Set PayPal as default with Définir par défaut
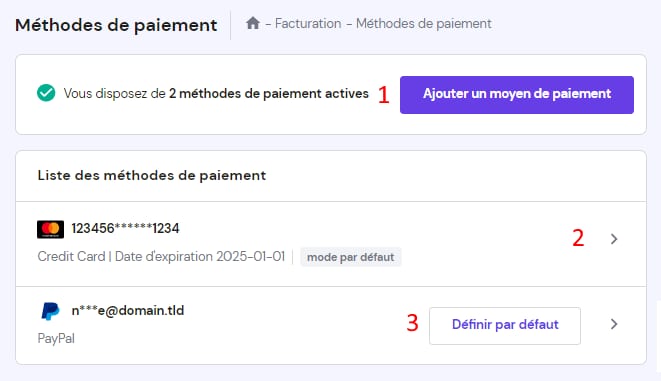Image resolution: width=661 pixels, height=381 pixels. tap(505, 325)
